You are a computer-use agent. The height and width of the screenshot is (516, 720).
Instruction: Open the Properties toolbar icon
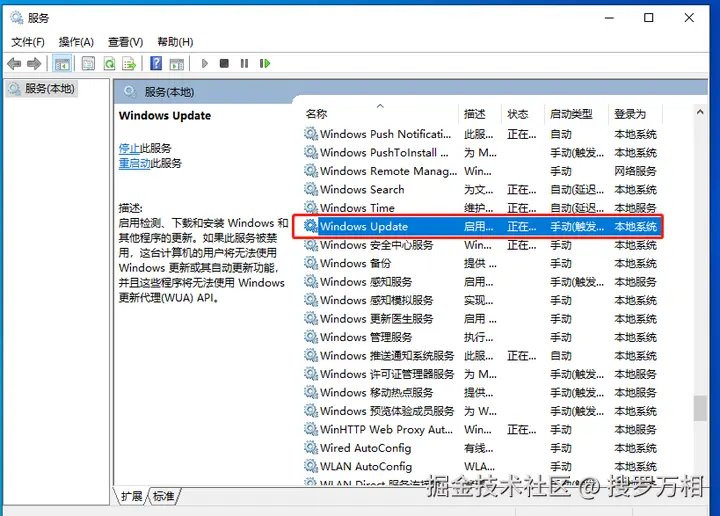88,63
